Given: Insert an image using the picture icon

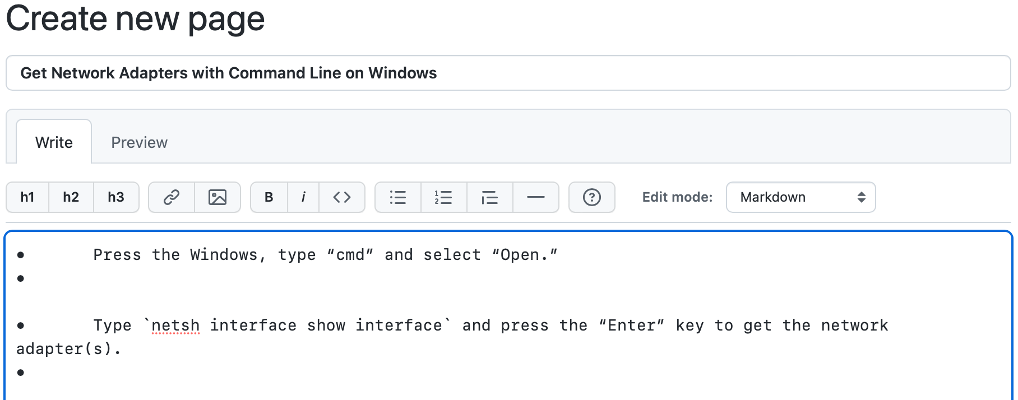Looking at the screenshot, I should click(217, 197).
